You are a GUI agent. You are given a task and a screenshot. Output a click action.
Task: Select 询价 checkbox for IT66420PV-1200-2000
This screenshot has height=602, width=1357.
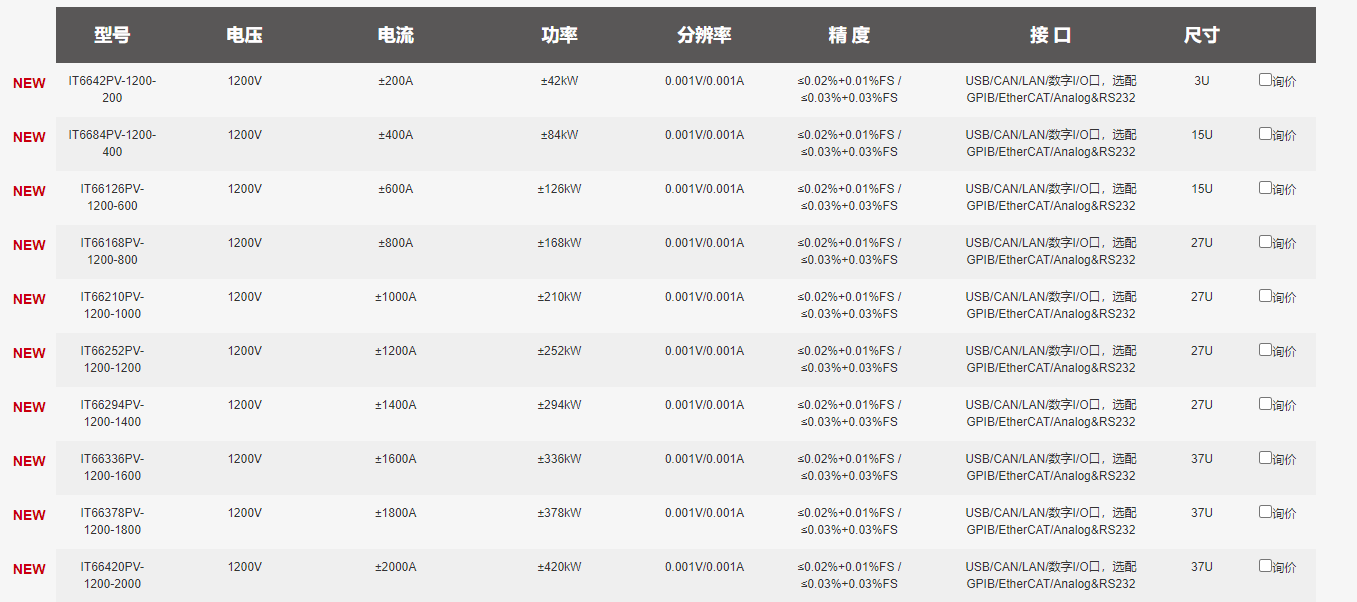pos(1265,566)
